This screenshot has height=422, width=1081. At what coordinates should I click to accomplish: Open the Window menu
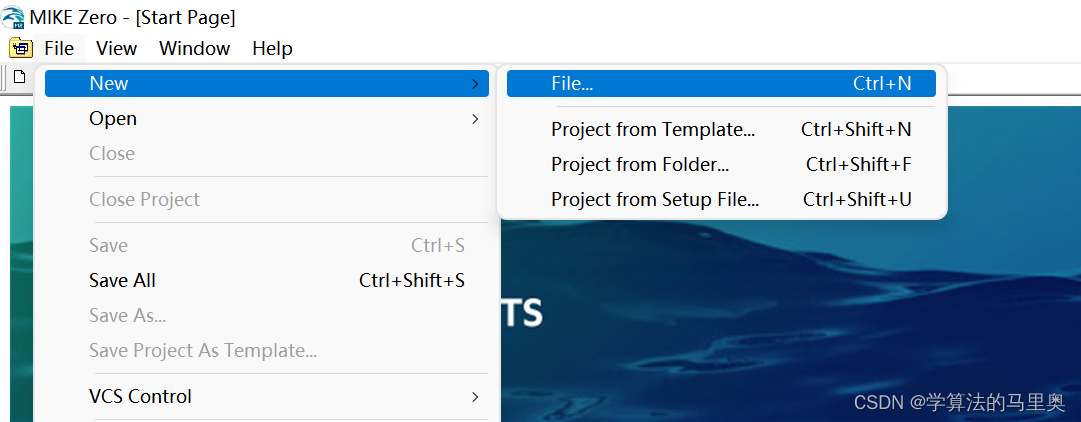(x=194, y=48)
